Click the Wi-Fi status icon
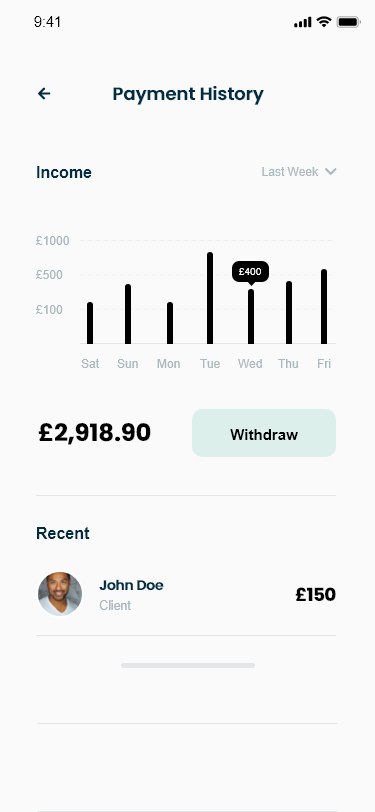 (324, 22)
